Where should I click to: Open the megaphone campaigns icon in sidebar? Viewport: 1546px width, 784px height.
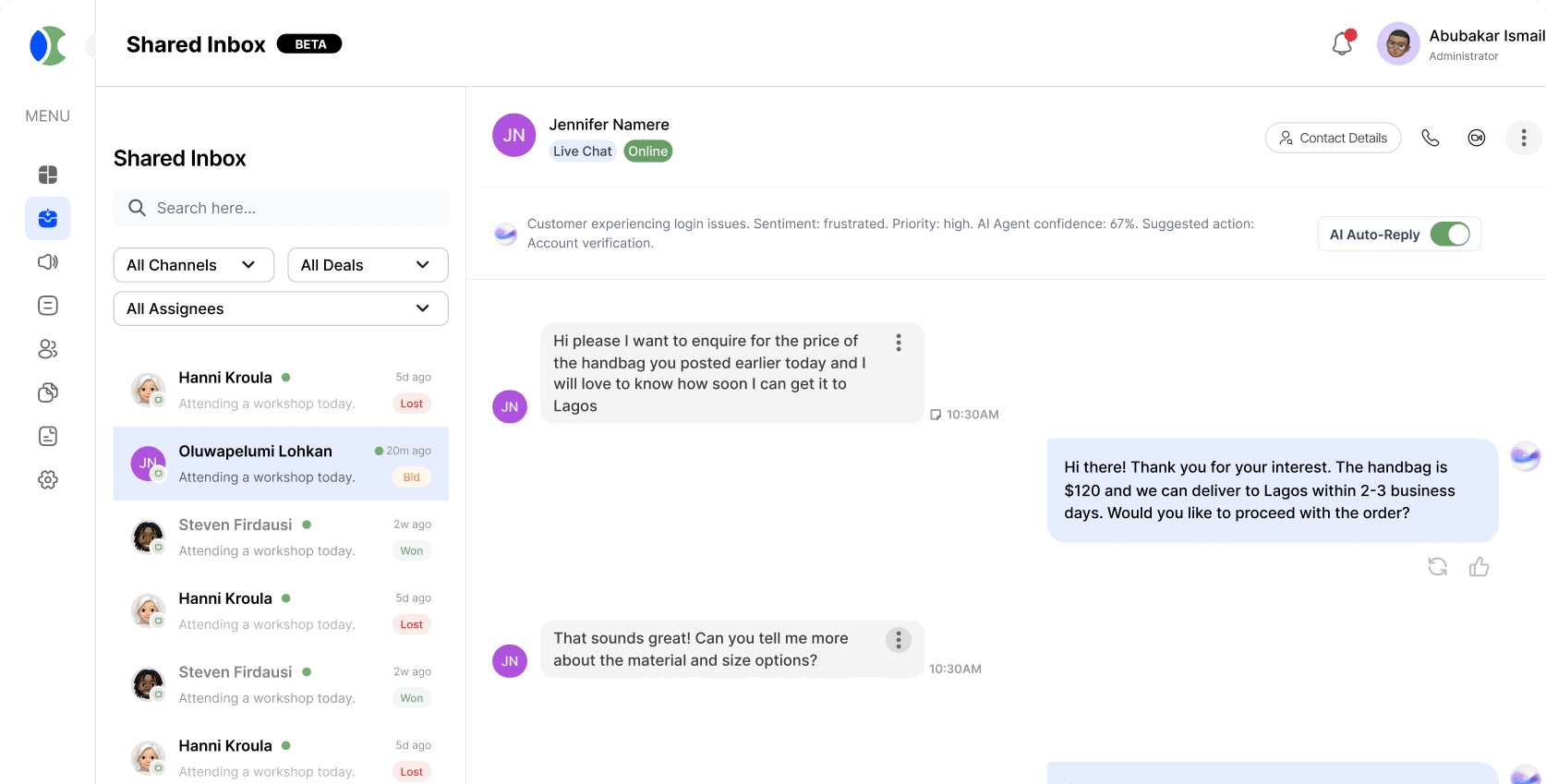[48, 262]
